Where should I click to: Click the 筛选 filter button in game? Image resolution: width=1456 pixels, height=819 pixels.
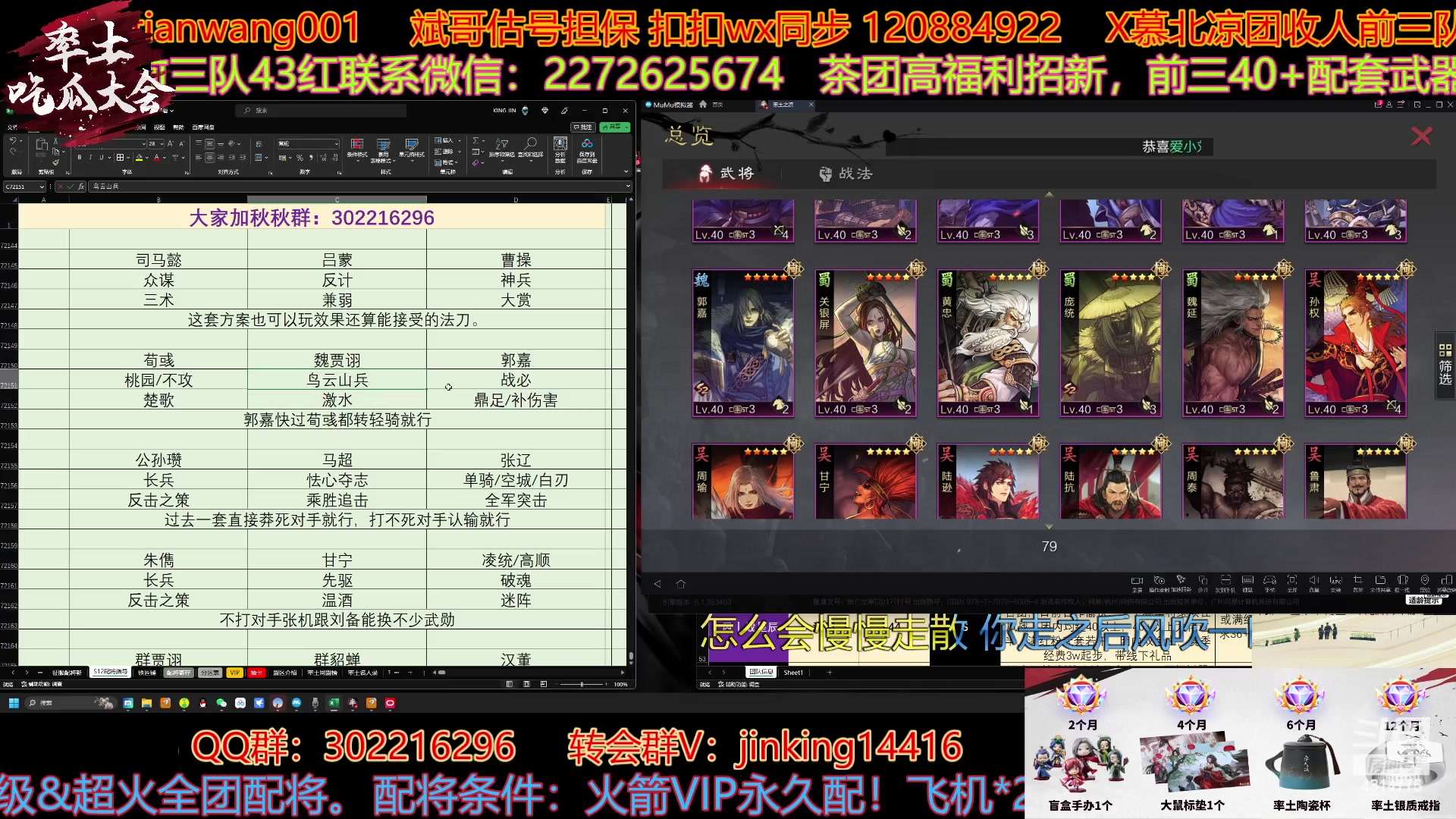tap(1445, 364)
